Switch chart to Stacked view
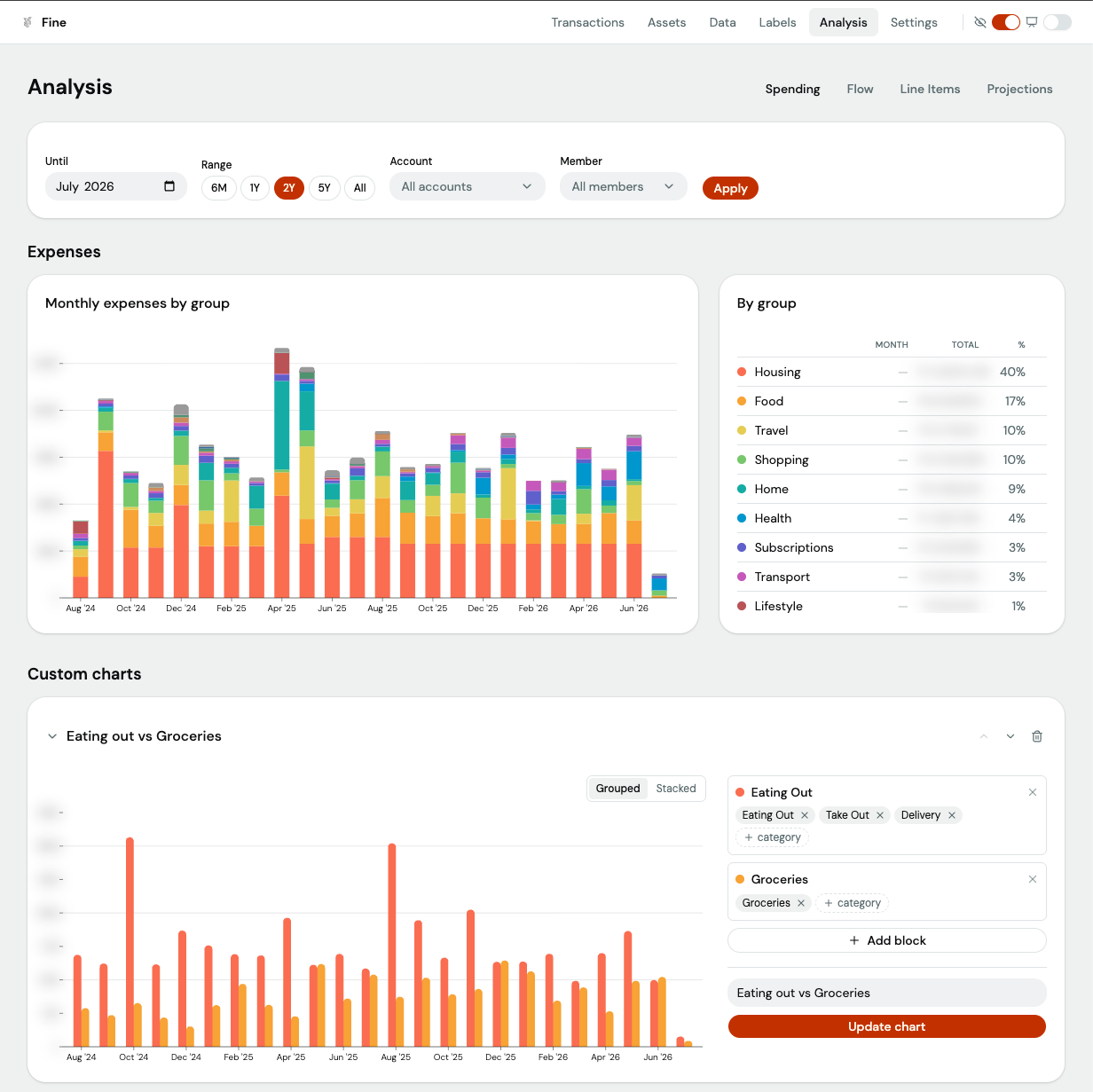The image size is (1093, 1092). point(676,789)
